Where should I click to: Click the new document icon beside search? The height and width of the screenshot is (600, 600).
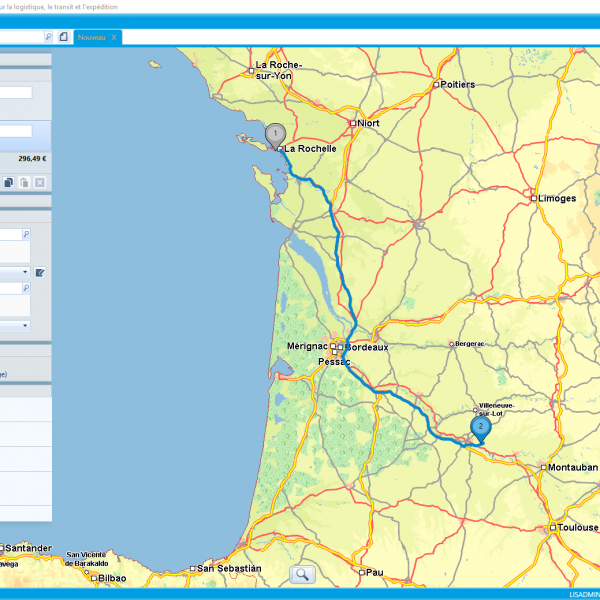pyautogui.click(x=64, y=36)
